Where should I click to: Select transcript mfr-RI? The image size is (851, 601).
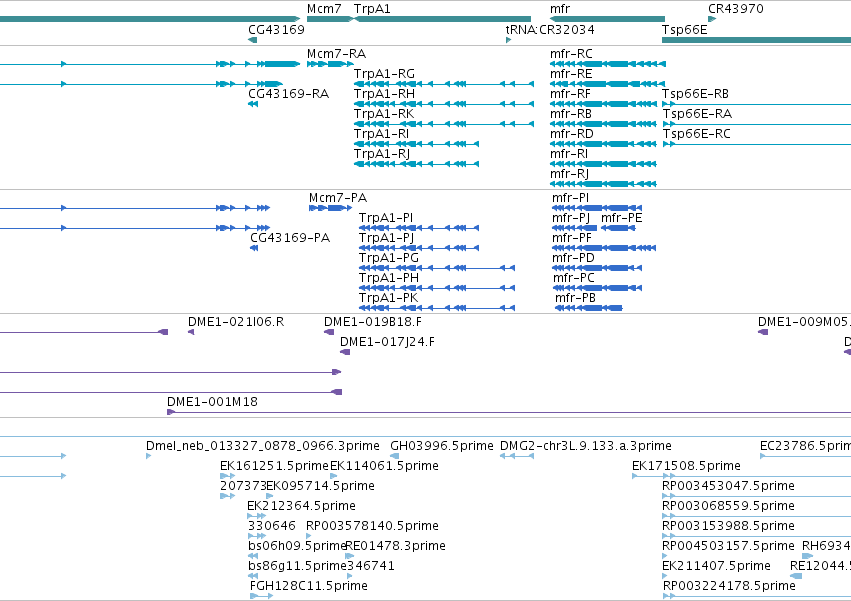(x=569, y=154)
